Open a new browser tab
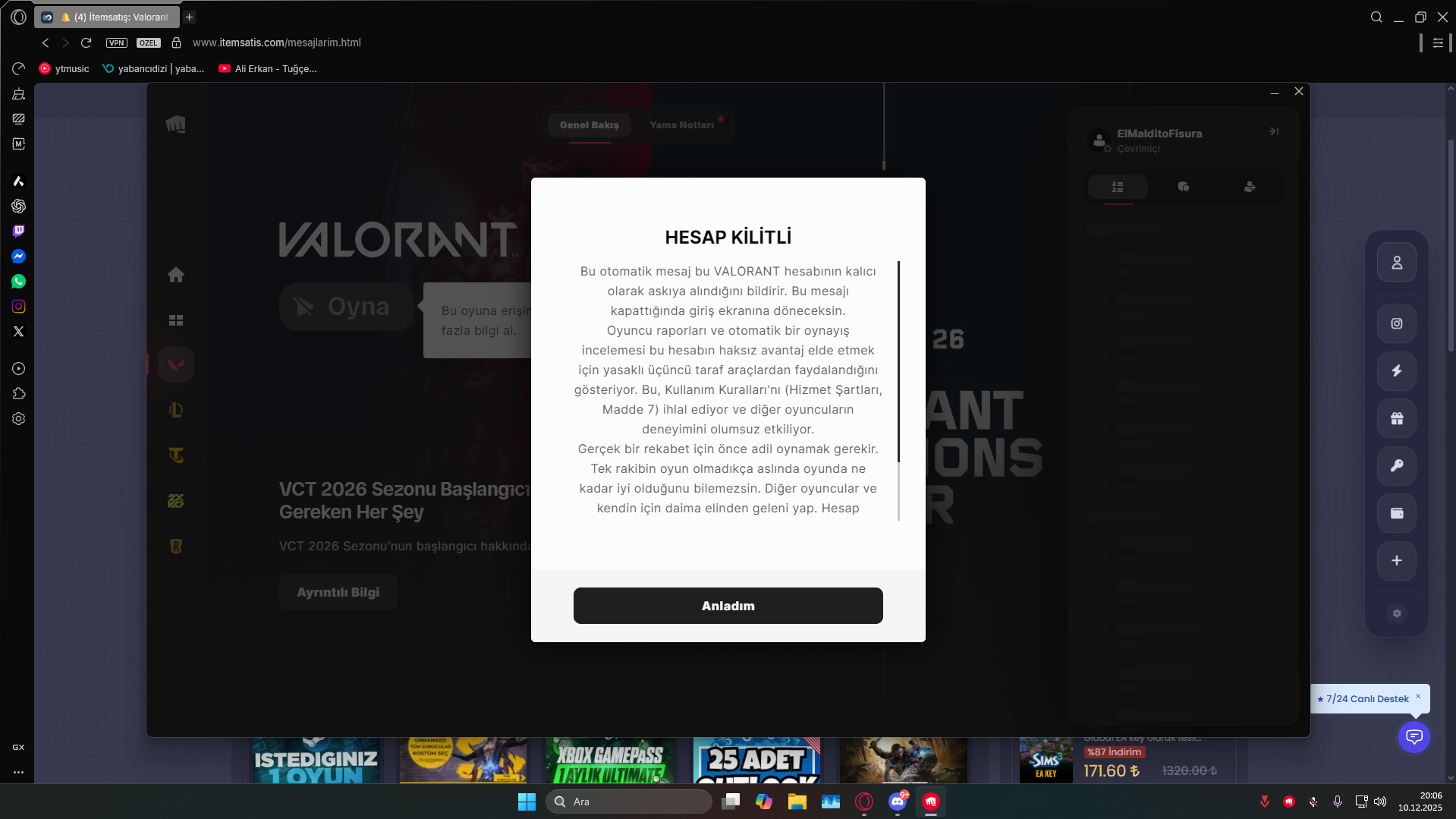The width and height of the screenshot is (1456, 819). point(190,17)
